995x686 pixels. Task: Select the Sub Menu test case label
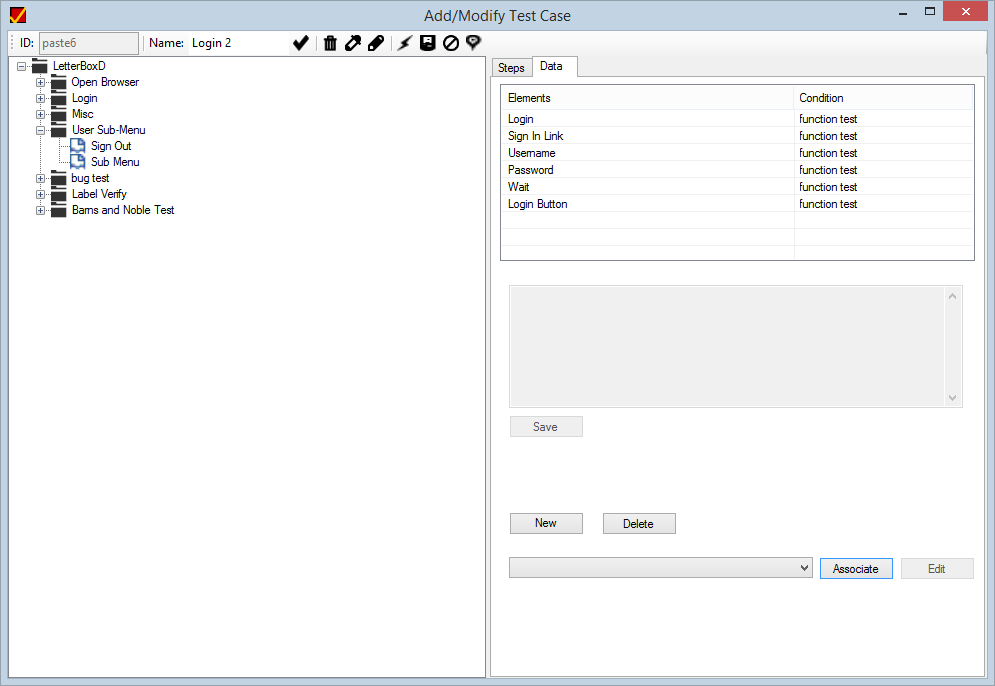115,162
